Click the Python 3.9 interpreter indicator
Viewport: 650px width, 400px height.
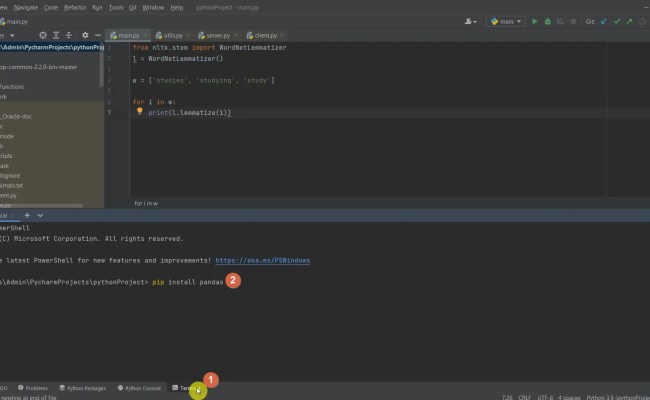pos(618,397)
